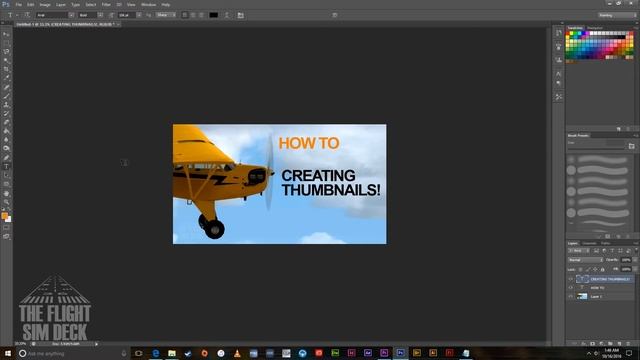Select the Lasso tool

pyautogui.click(x=6, y=52)
